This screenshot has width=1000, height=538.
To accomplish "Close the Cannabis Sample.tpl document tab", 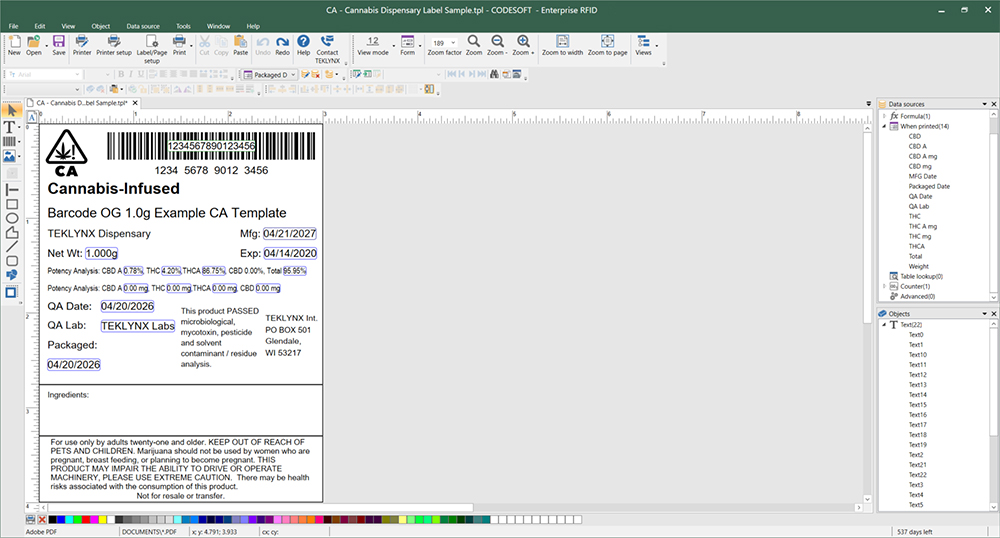I will (x=135, y=103).
